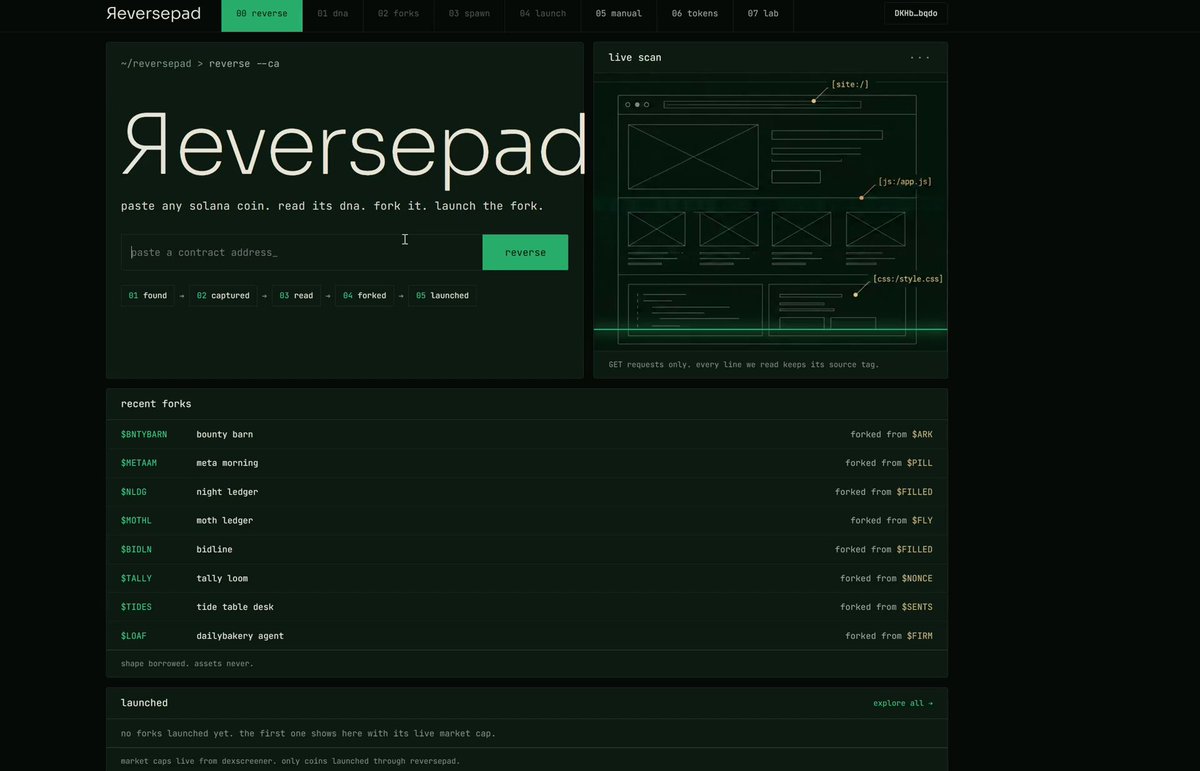The image size is (1200, 771).
Task: Go to the 02 forks tab
Action: tap(399, 14)
